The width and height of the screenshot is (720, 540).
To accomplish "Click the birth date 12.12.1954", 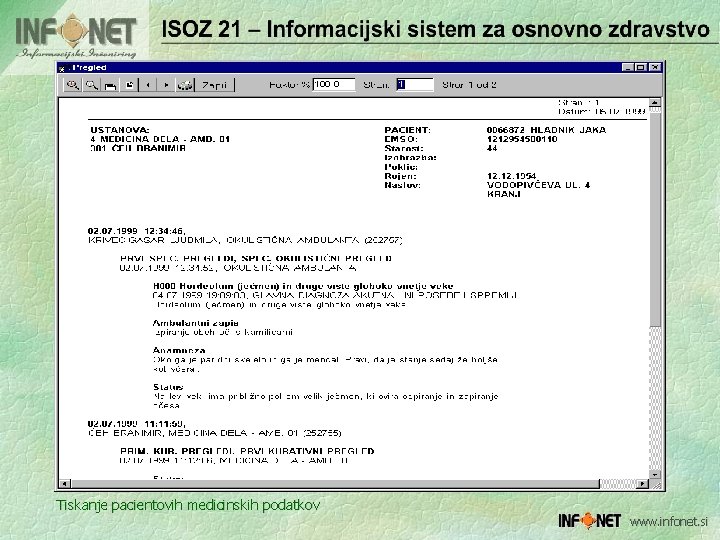I will tap(512, 176).
